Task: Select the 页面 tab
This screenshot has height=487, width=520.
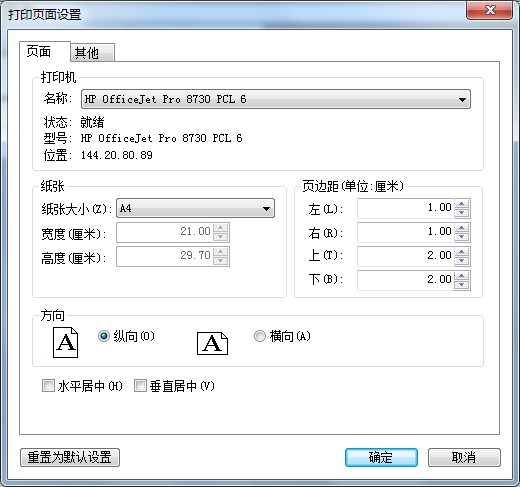Action: pos(45,52)
